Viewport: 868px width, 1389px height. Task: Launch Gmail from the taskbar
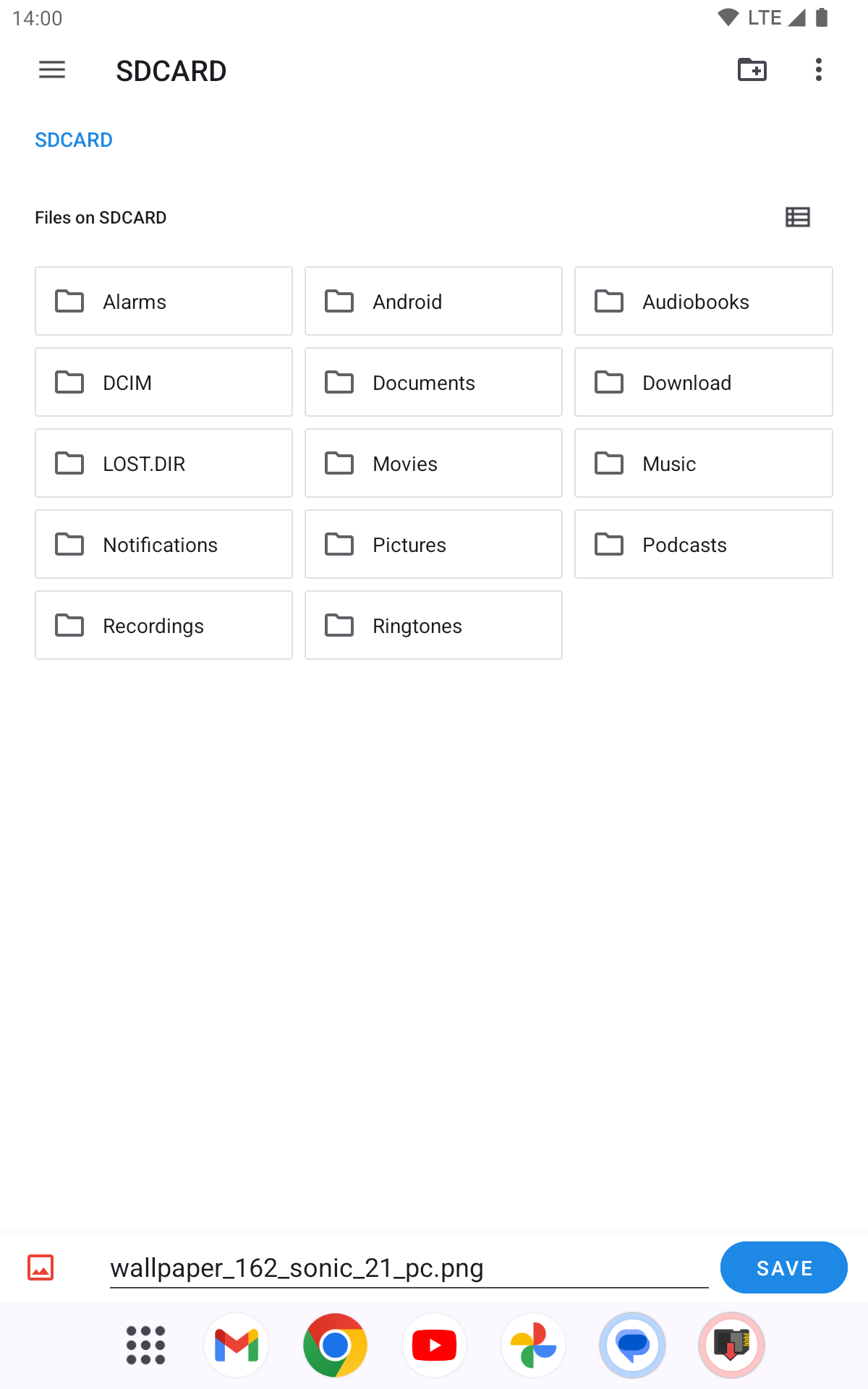(237, 1346)
